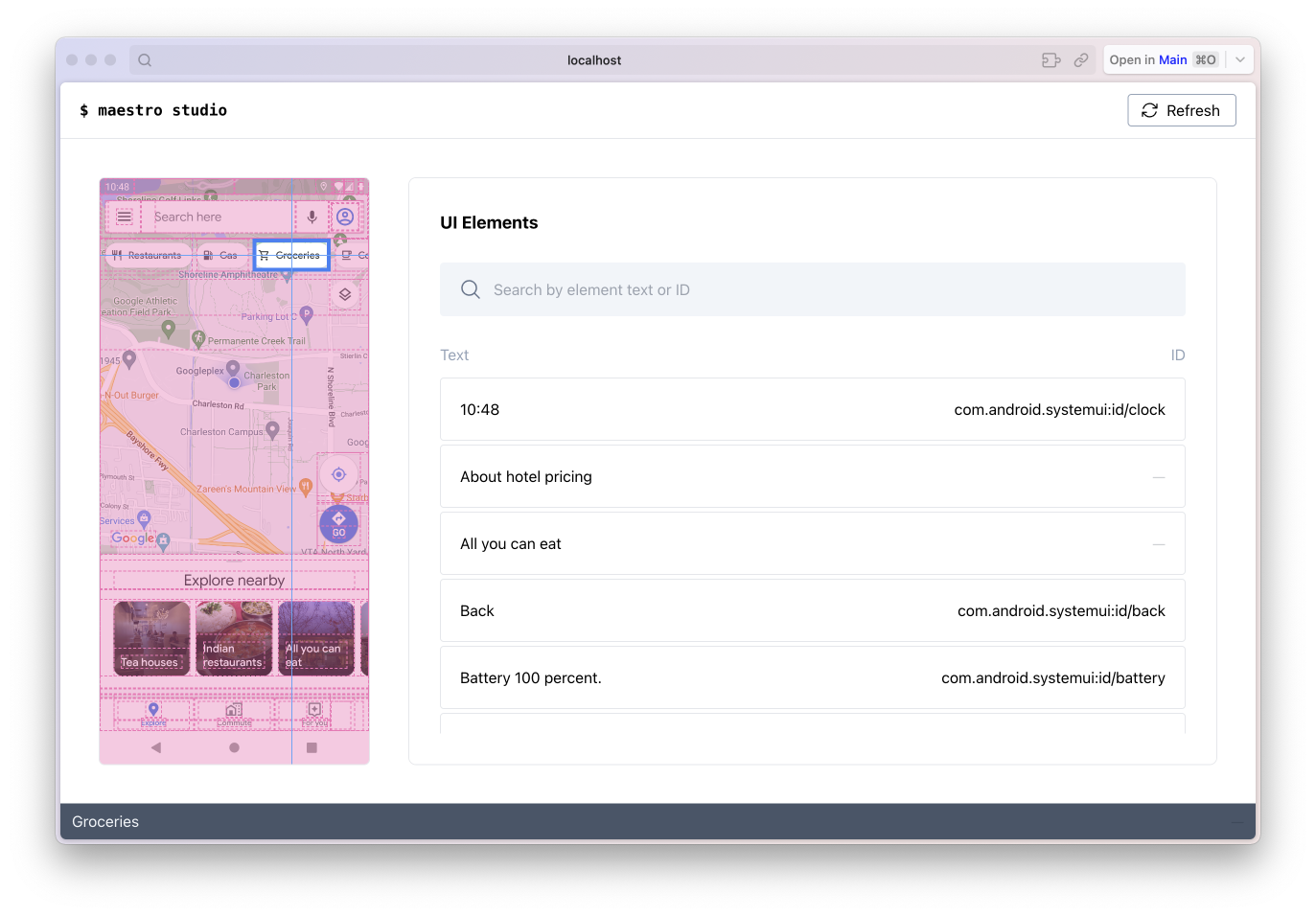Click the Refresh button
Image resolution: width=1316 pixels, height=916 pixels.
(1181, 110)
